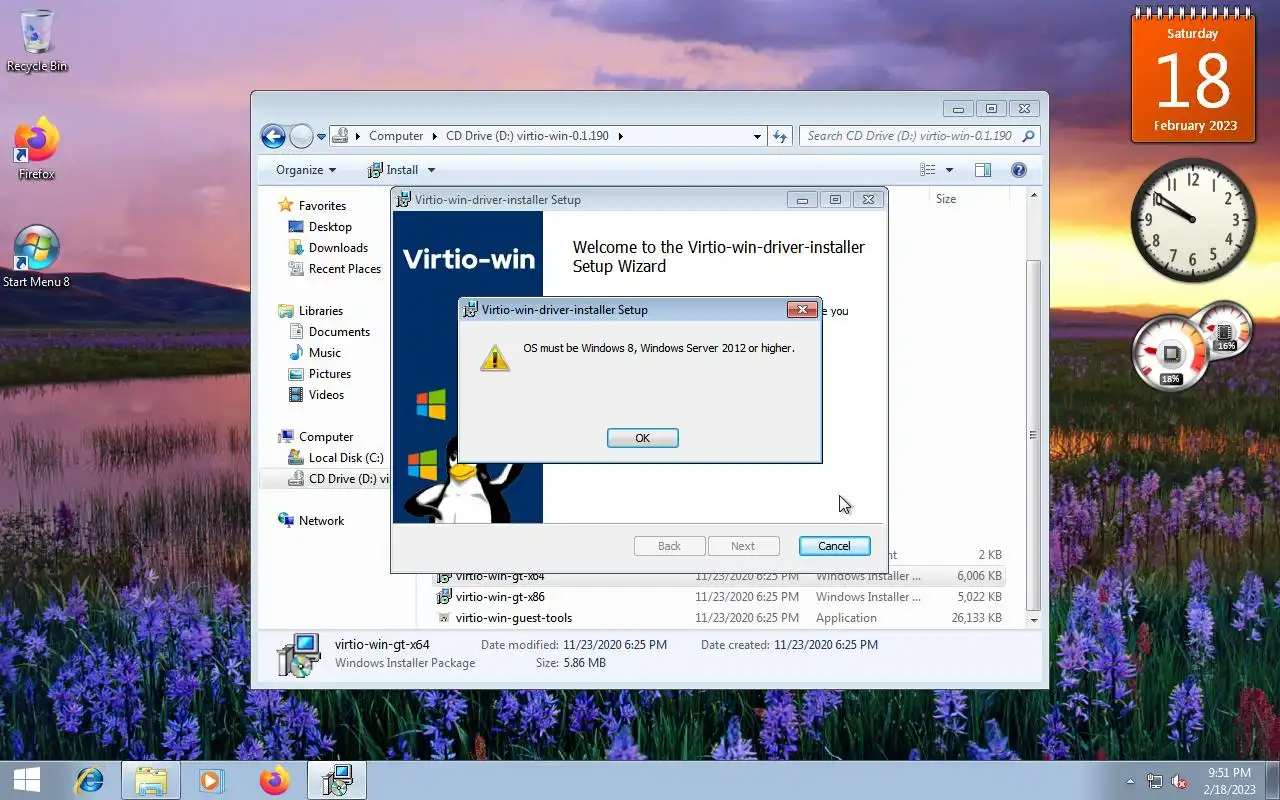This screenshot has height=800, width=1280.
Task: Click the calendar gadget showing 18
Action: coord(1193,76)
